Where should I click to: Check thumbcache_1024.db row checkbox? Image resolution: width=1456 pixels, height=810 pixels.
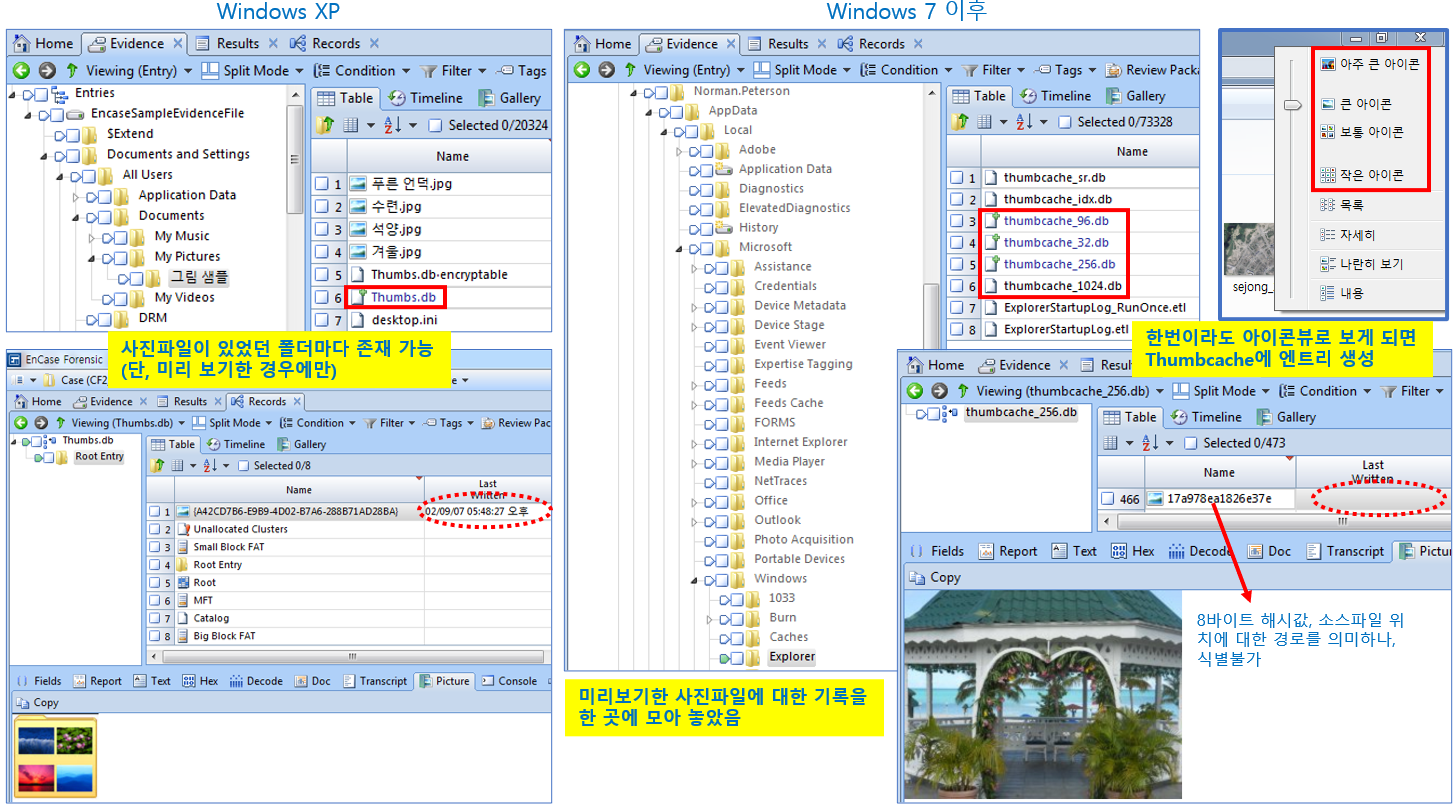(956, 286)
